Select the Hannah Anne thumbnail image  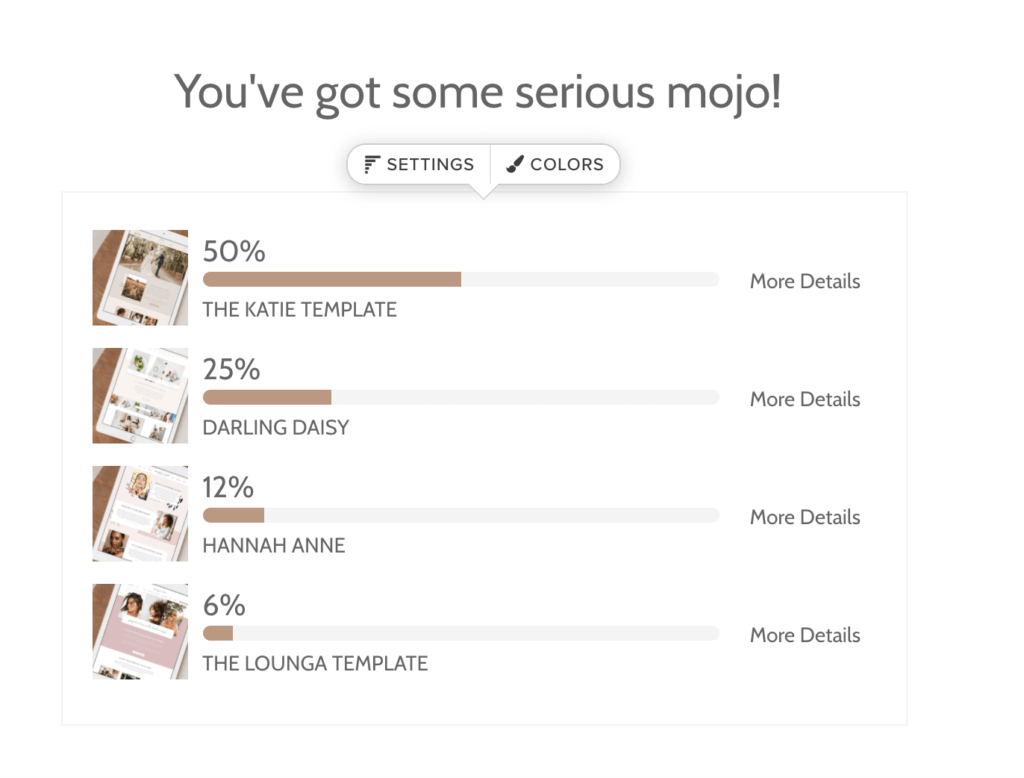pos(140,513)
